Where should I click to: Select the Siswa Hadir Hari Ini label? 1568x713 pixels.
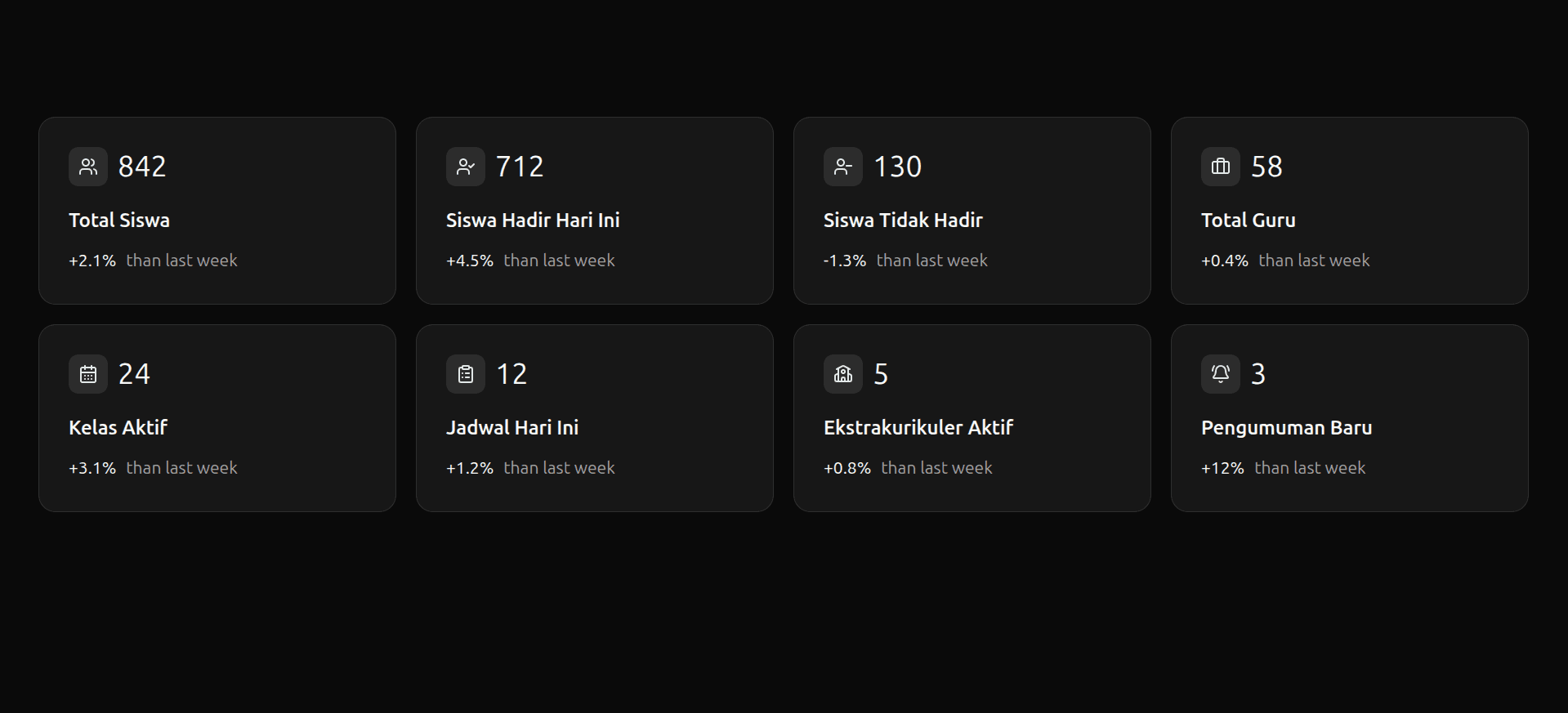[533, 221]
